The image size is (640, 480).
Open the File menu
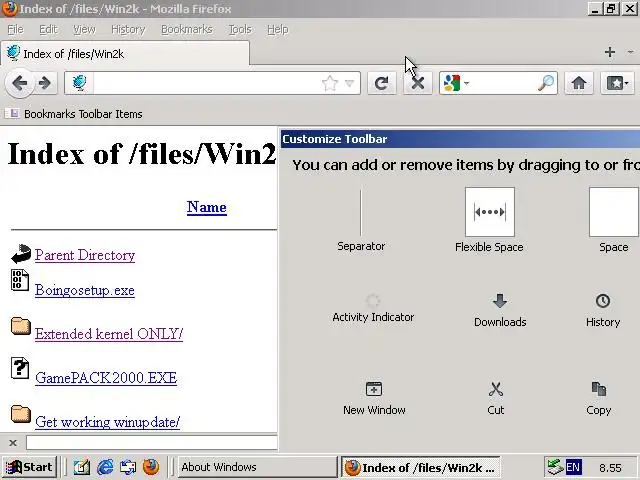16,29
